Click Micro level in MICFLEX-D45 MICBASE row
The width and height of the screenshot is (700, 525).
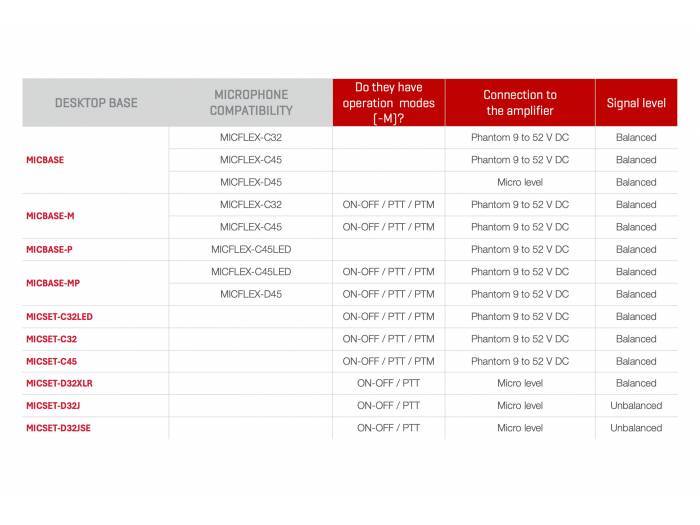[x=520, y=182]
